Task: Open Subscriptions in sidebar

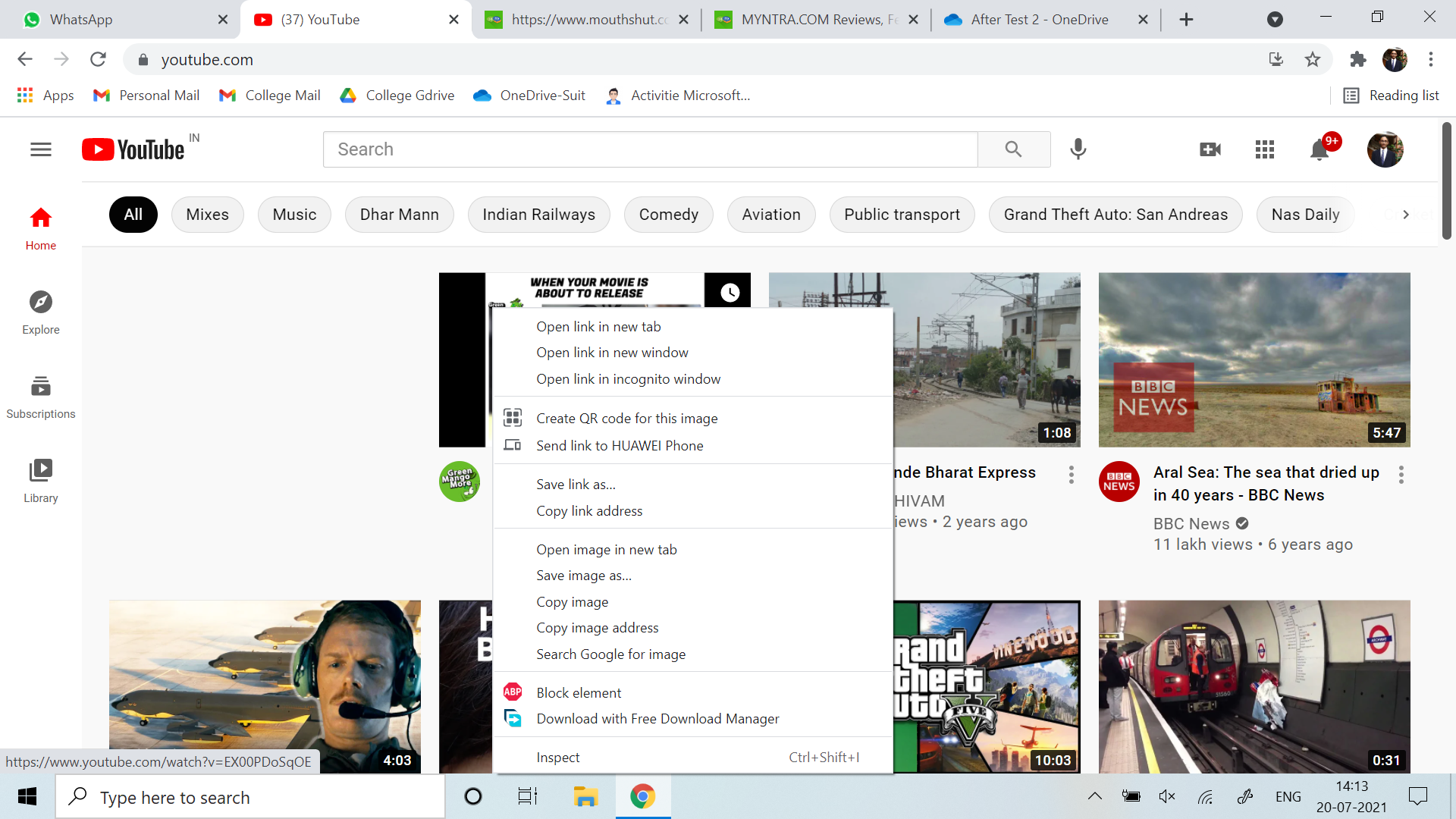Action: click(x=41, y=397)
